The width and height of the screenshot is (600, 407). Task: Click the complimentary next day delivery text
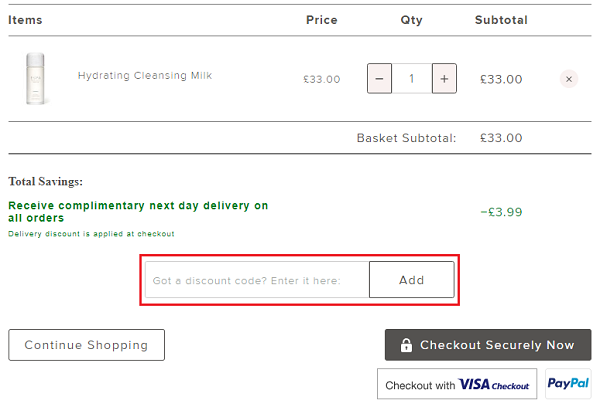(138, 212)
